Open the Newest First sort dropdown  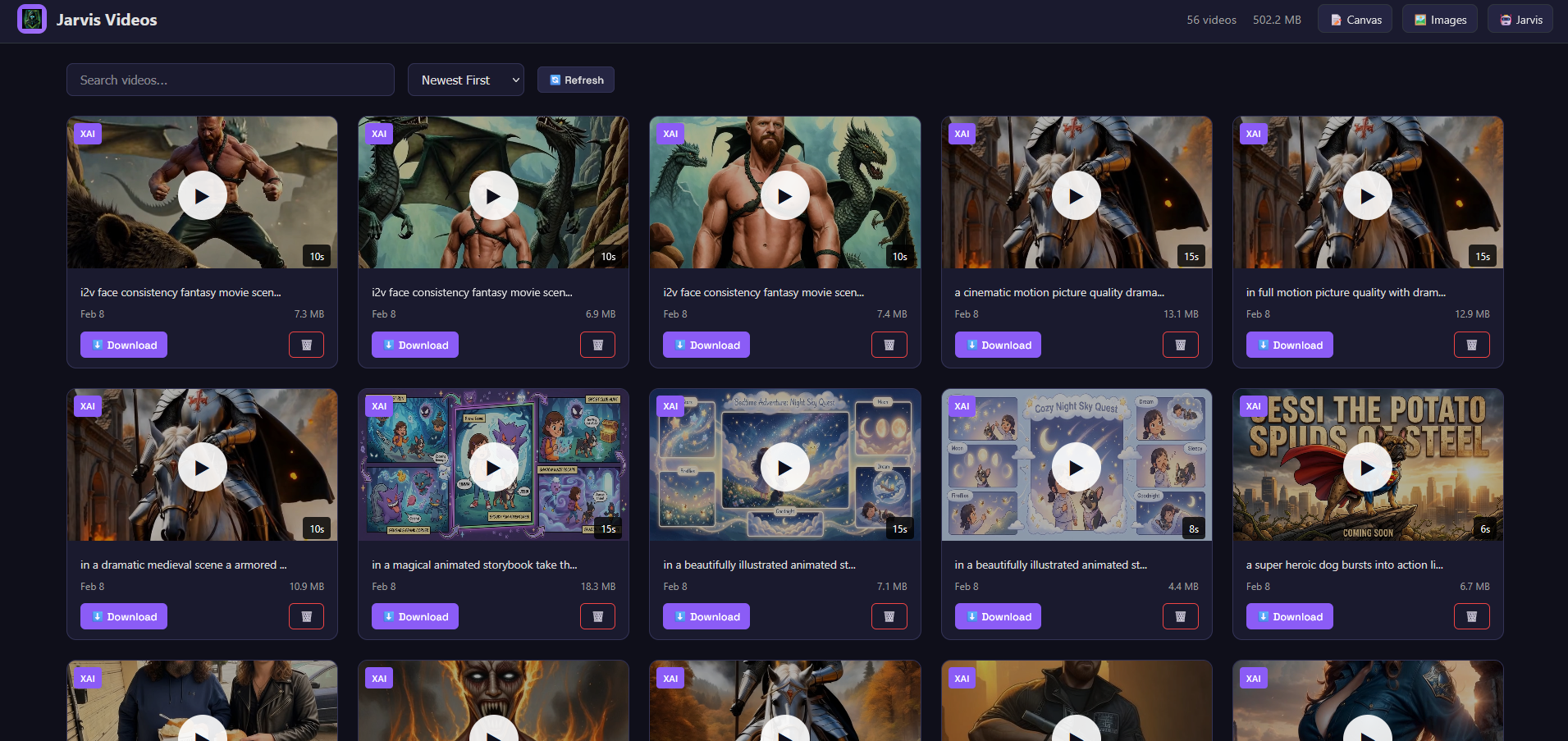click(466, 80)
